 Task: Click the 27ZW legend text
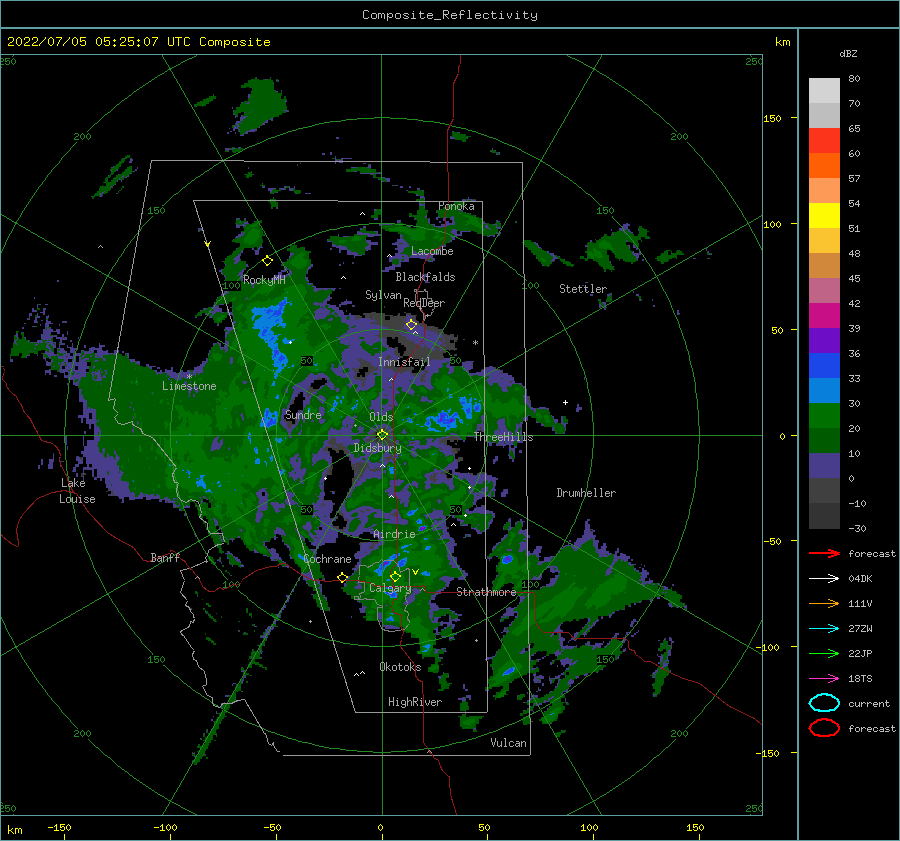(x=860, y=629)
